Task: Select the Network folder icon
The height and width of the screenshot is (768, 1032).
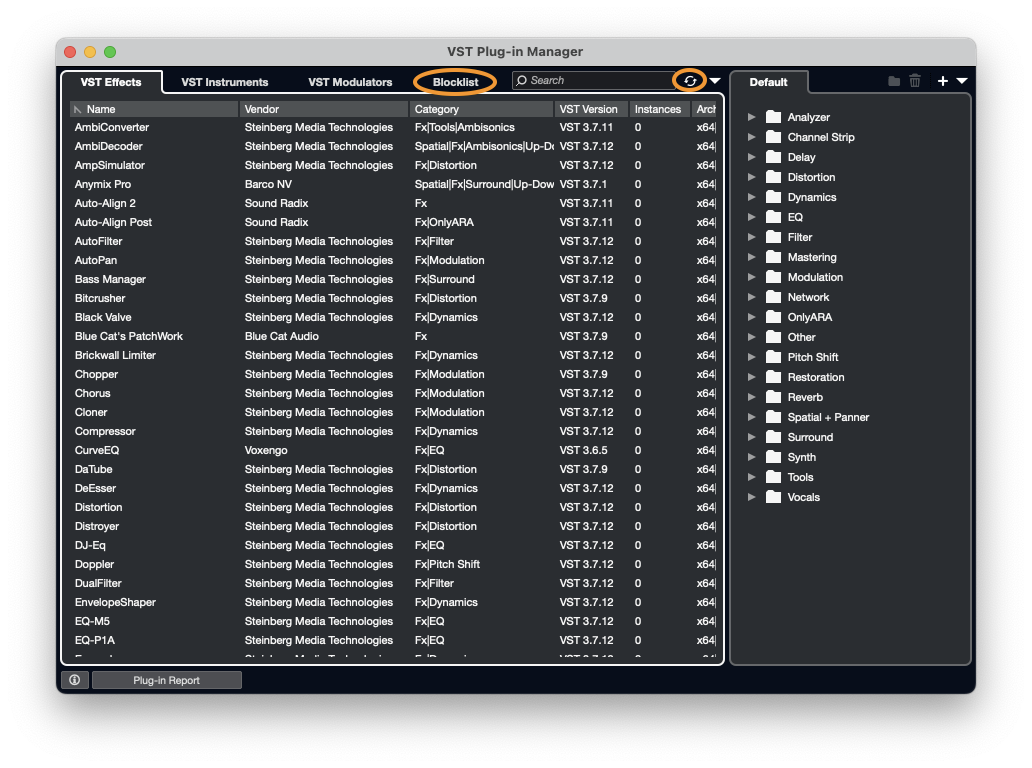Action: (773, 297)
